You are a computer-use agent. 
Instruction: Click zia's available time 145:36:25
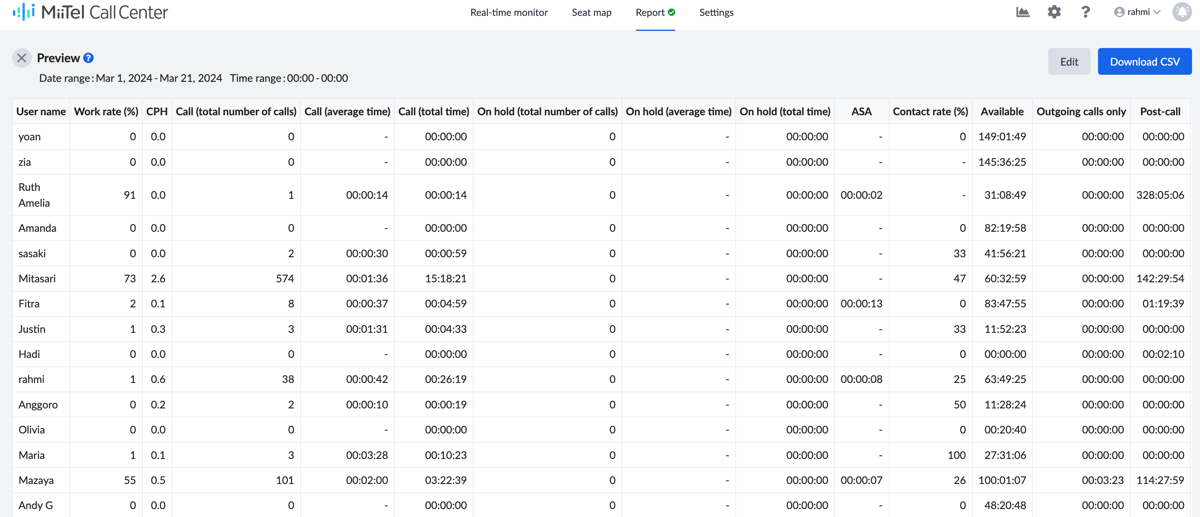(x=1002, y=161)
